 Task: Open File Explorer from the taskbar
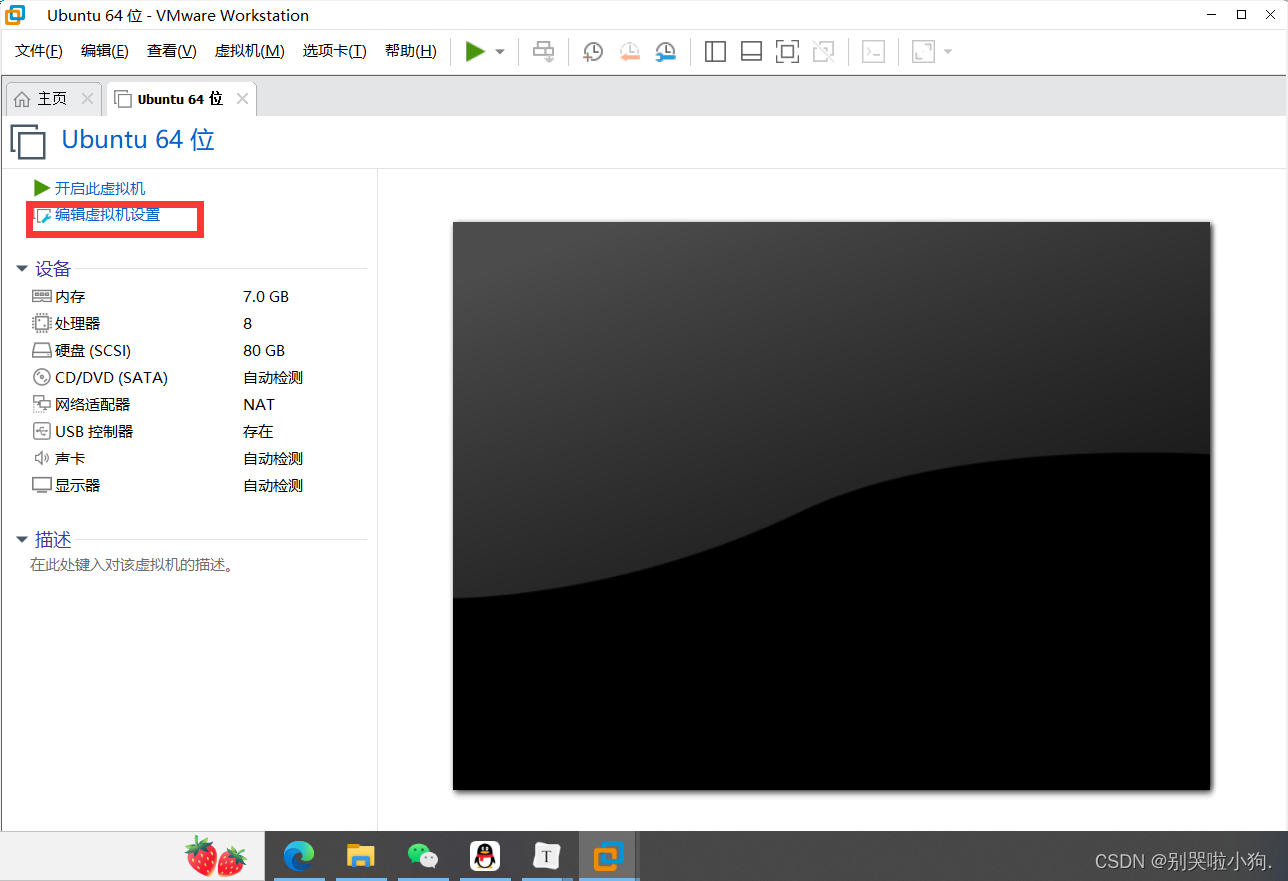pos(361,856)
